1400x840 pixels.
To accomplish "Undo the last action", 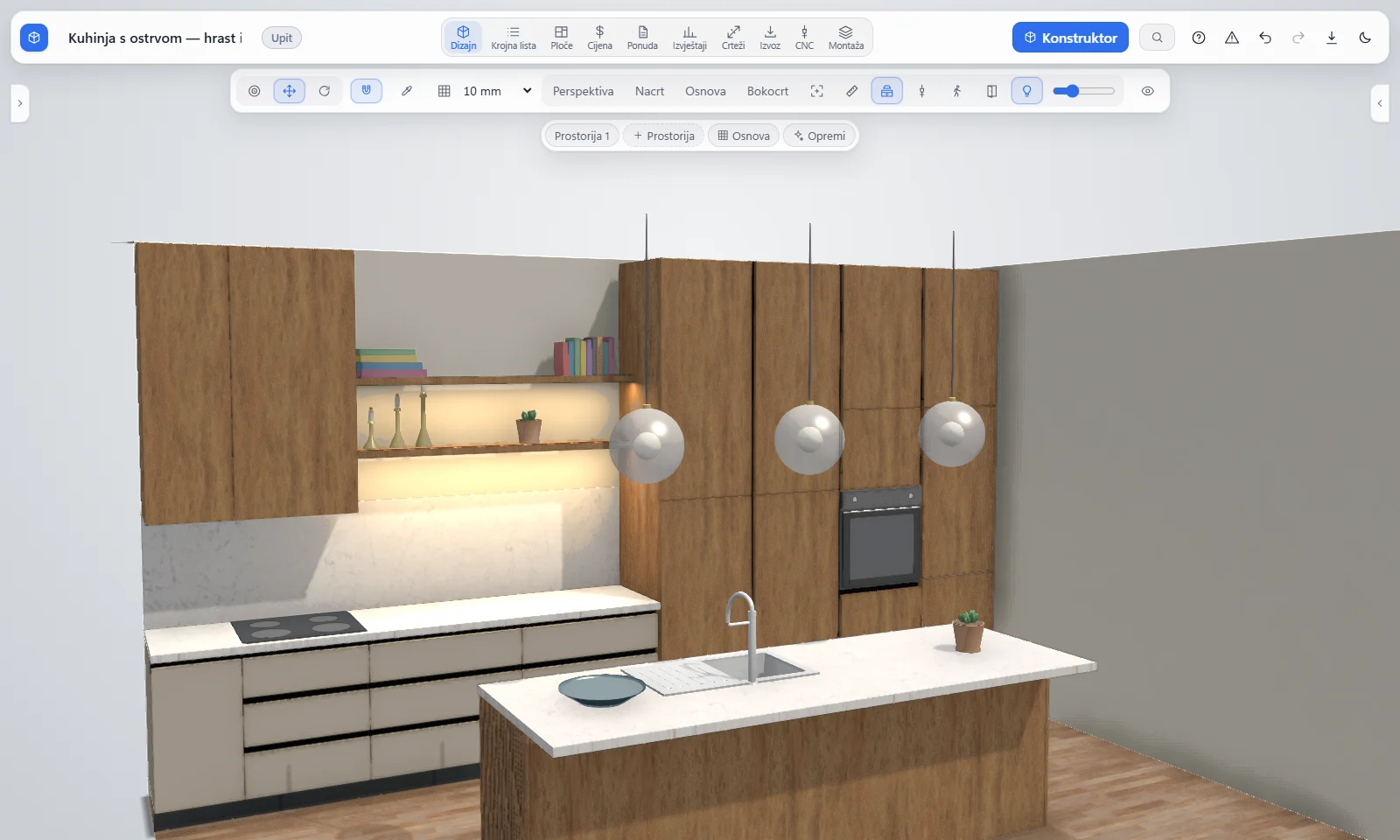I will pos(1265,38).
